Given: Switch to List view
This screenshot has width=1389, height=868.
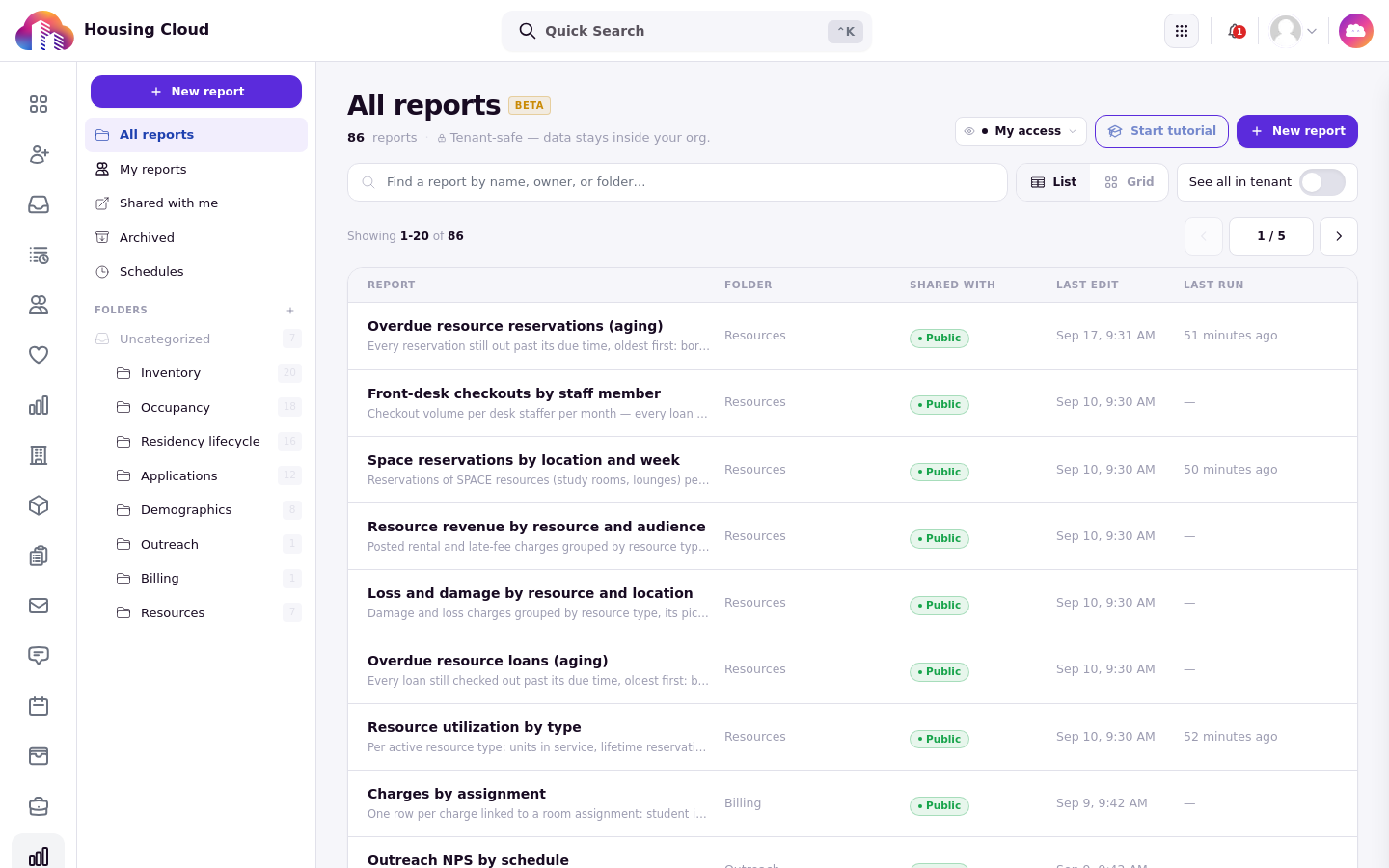Looking at the screenshot, I should point(1053,182).
